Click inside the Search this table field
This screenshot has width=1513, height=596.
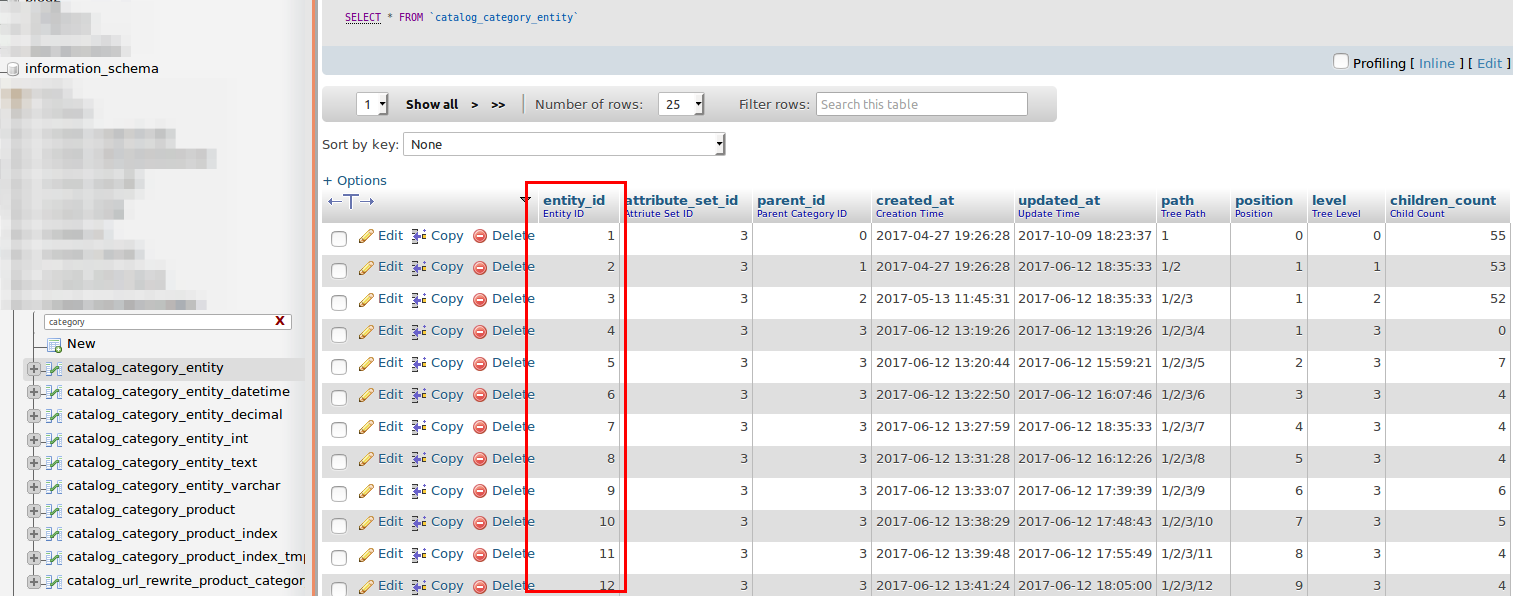click(x=920, y=103)
